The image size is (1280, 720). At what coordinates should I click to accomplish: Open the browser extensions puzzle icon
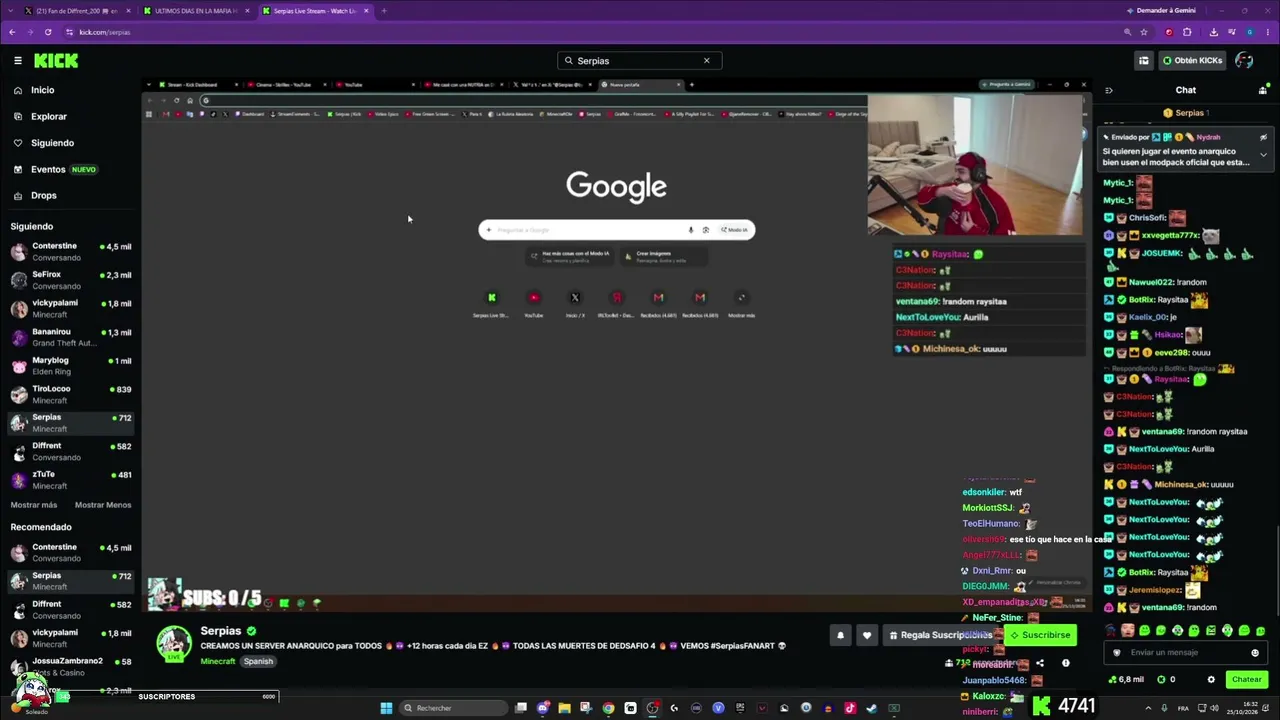[x=1187, y=32]
